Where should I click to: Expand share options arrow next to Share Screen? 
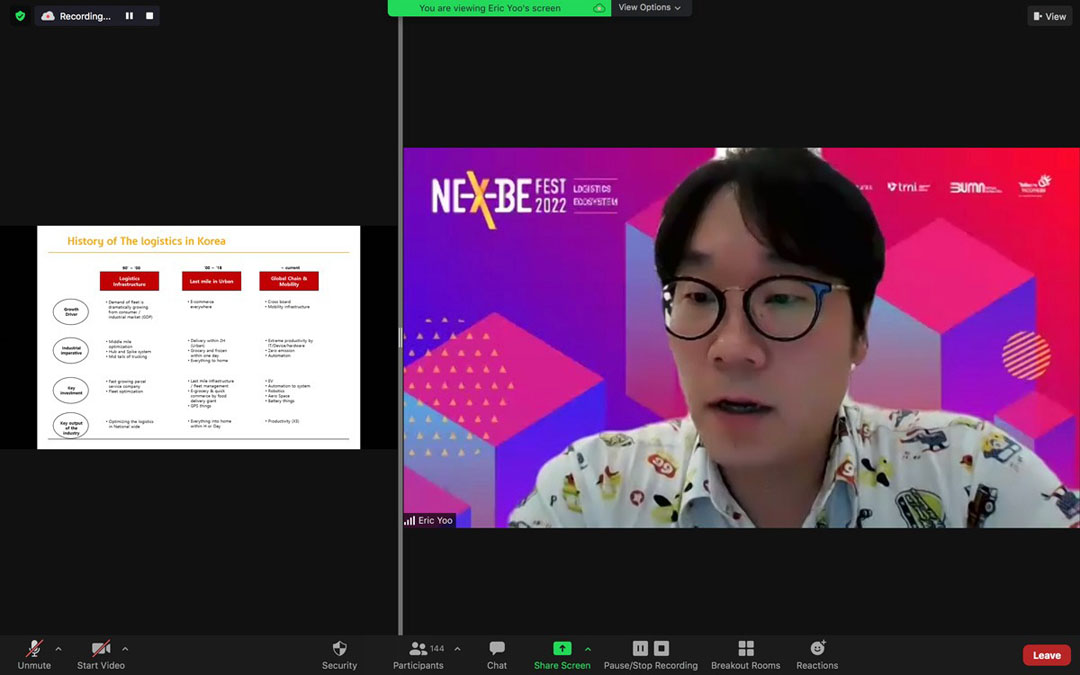point(588,649)
